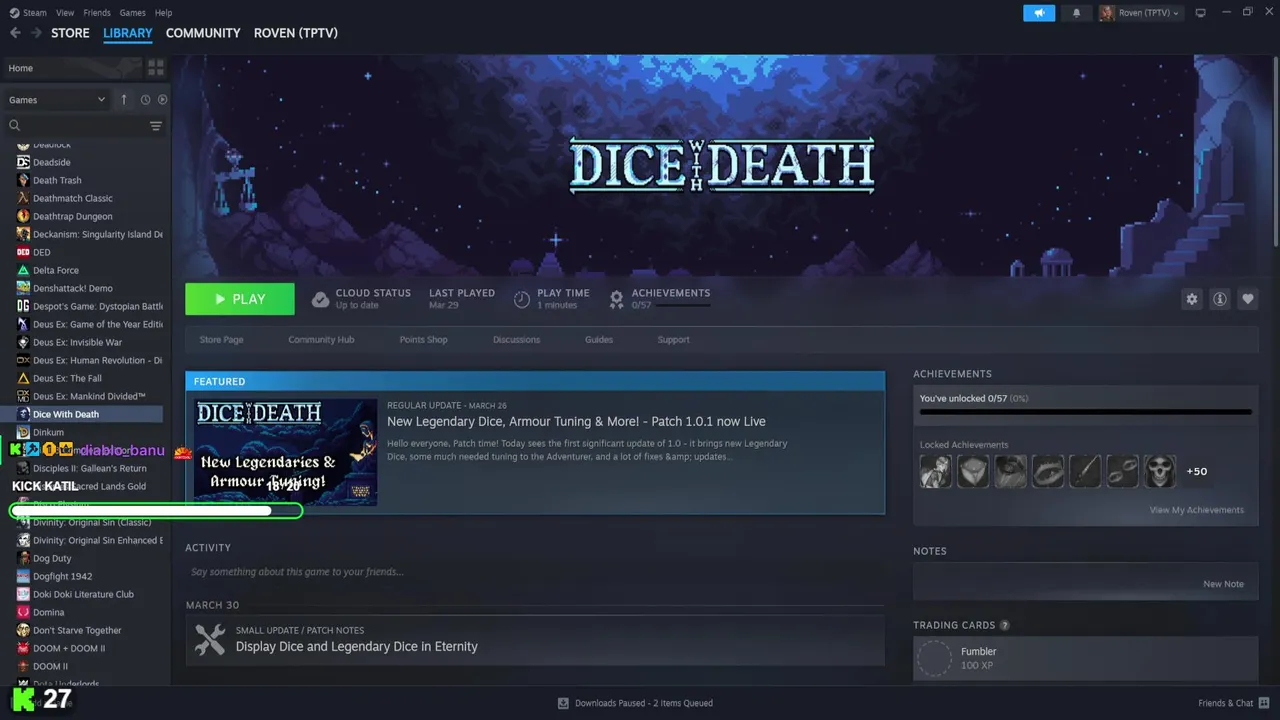Open the Support link

point(673,340)
